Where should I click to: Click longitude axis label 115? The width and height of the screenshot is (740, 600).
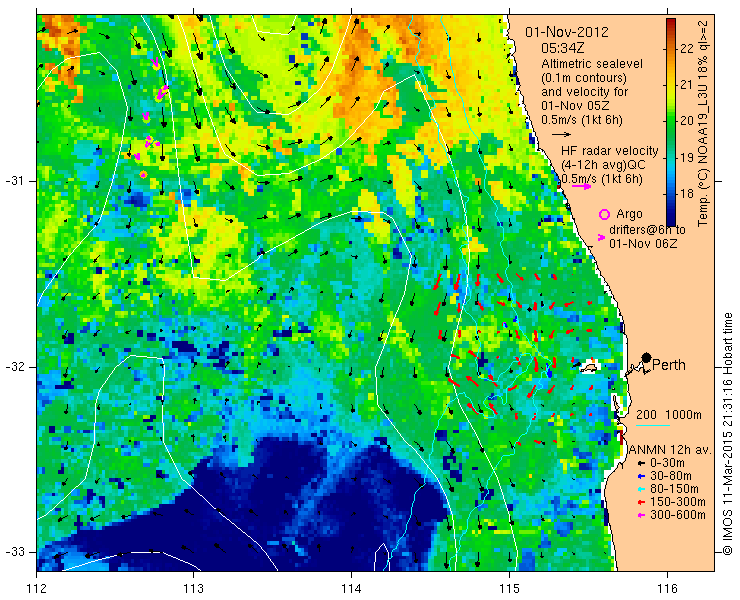pyautogui.click(x=509, y=589)
